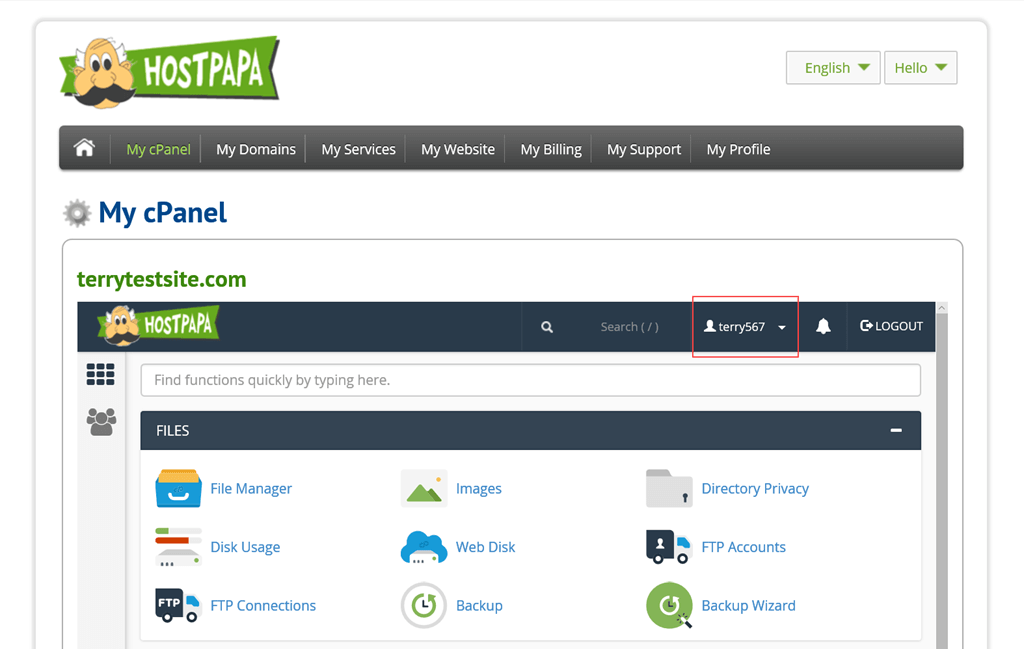Open User Manager people icon in sidebar
1024x649 pixels.
(x=101, y=422)
